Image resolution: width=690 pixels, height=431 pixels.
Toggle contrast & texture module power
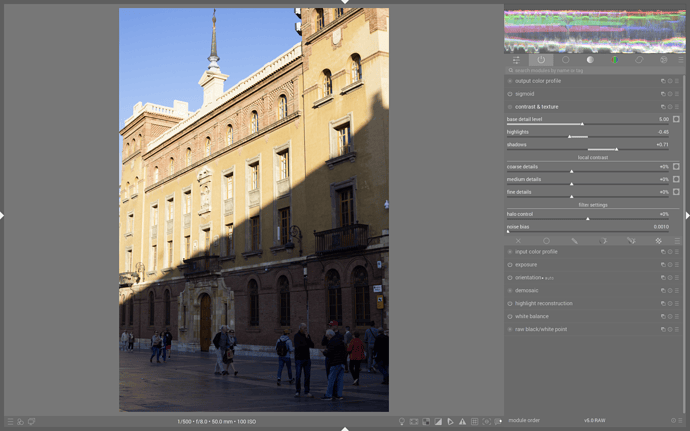click(510, 107)
